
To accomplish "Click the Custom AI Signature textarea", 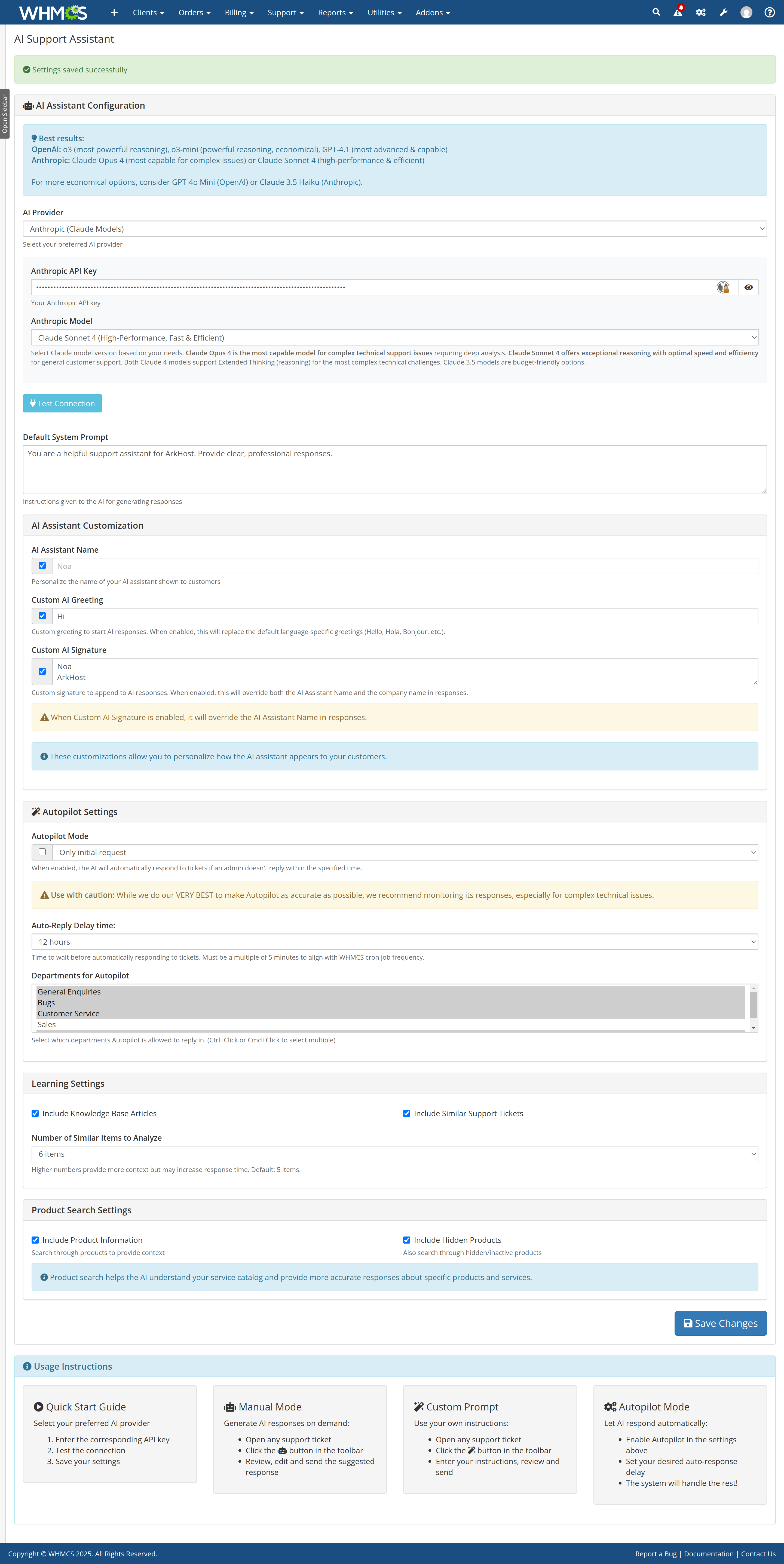I will pyautogui.click(x=405, y=672).
